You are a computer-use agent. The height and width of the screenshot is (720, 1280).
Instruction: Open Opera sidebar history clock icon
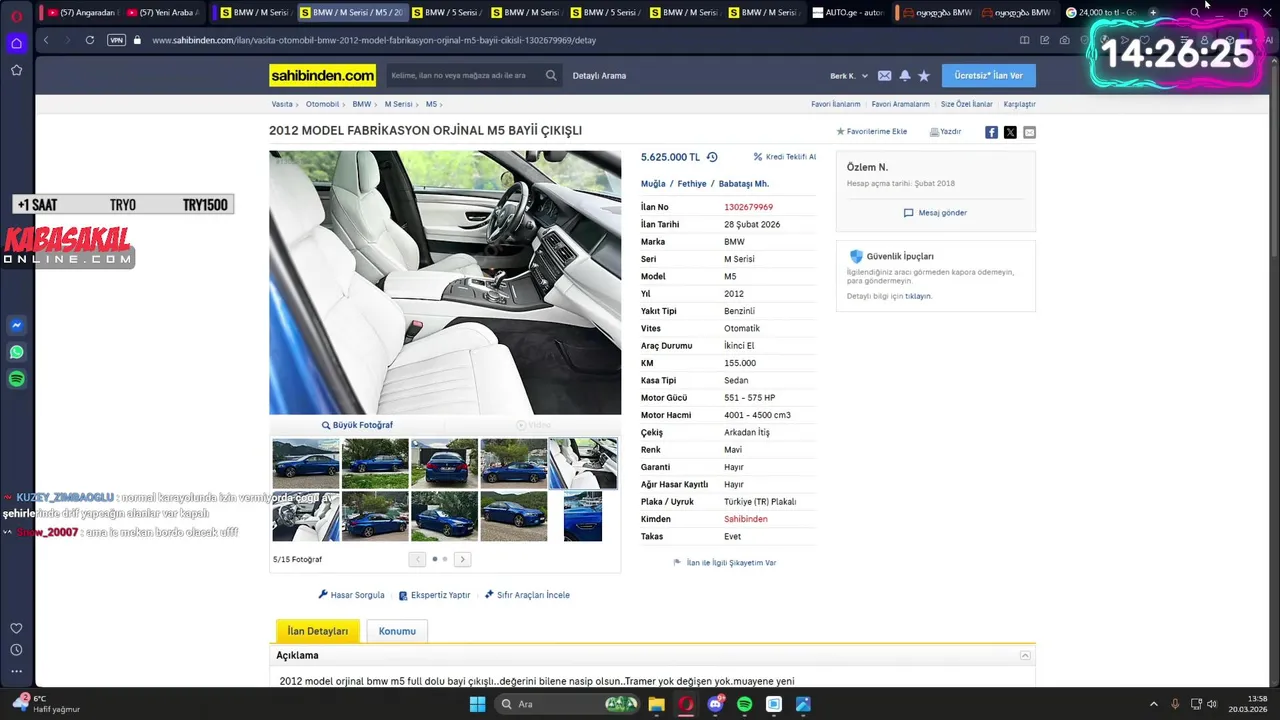16,650
